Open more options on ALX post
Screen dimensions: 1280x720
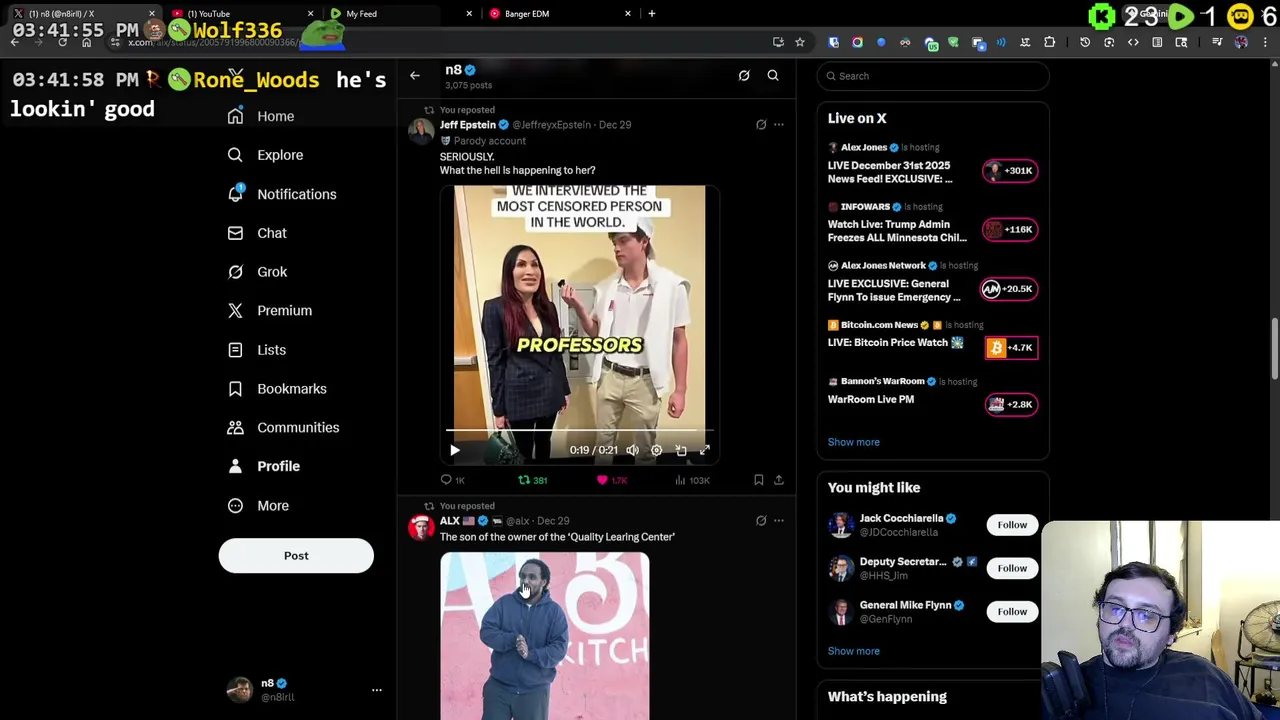pyautogui.click(x=779, y=521)
